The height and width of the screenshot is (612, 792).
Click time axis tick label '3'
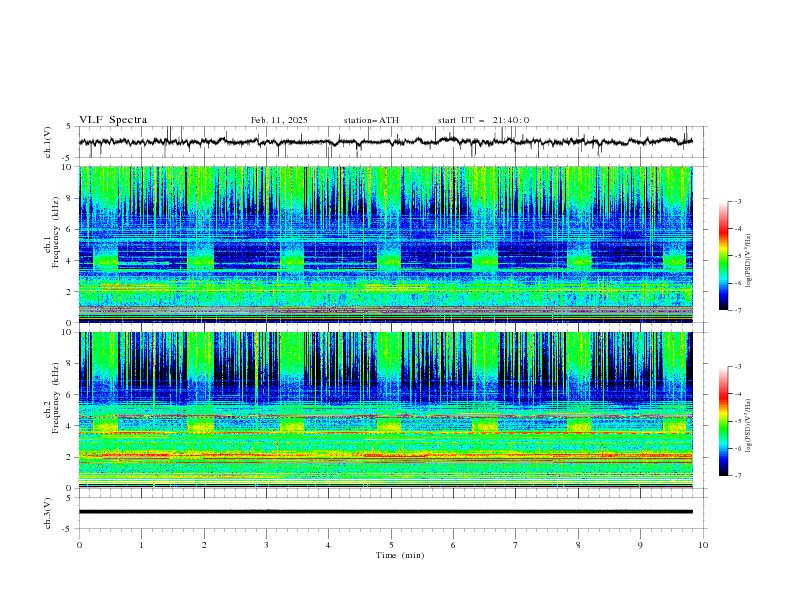[x=266, y=545]
